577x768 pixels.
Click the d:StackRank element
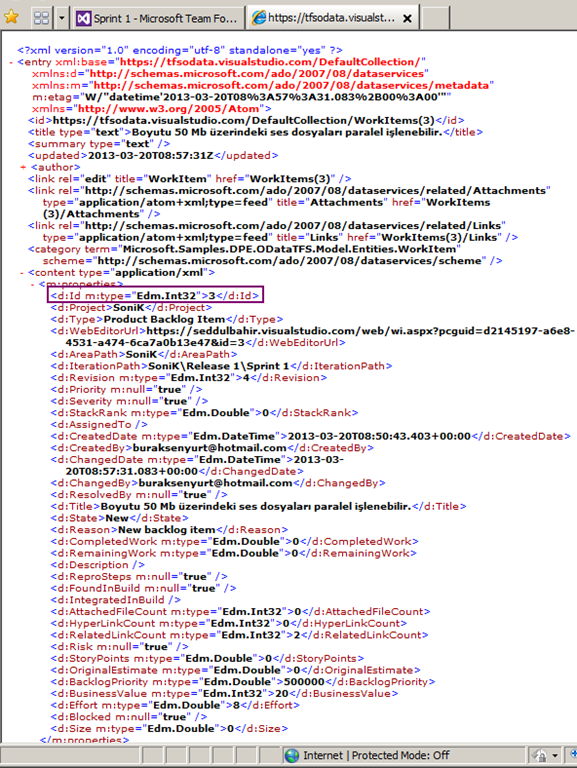(x=204, y=413)
